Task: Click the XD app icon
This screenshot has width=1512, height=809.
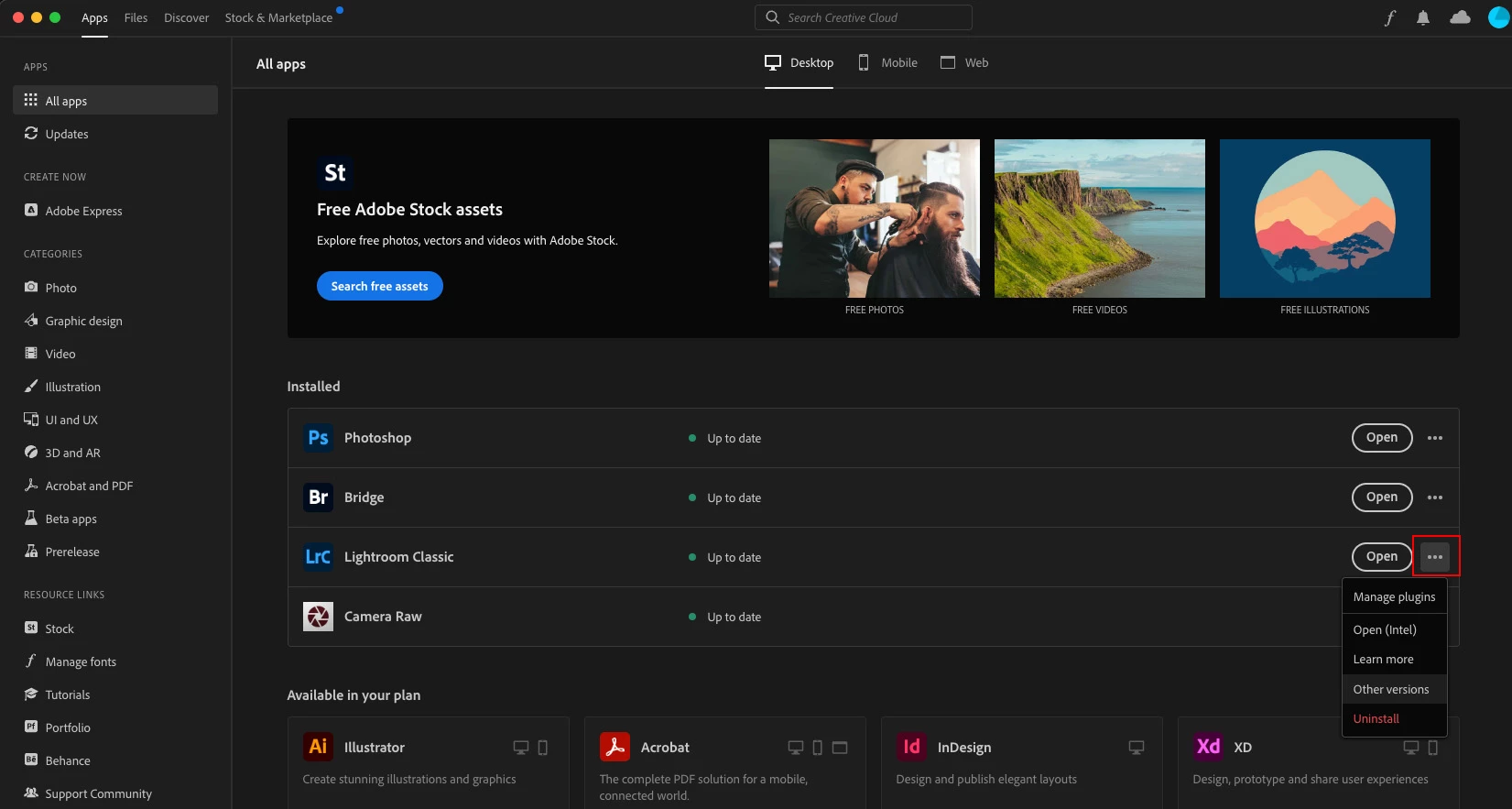Action: [1208, 747]
